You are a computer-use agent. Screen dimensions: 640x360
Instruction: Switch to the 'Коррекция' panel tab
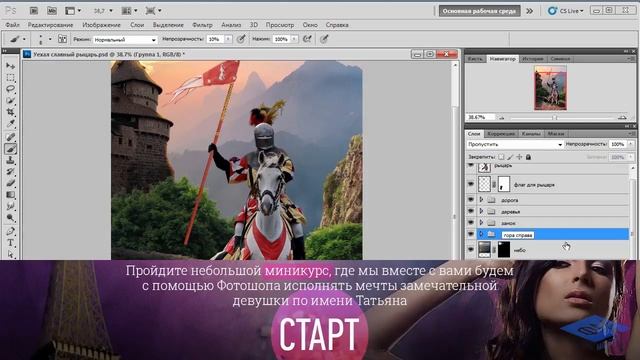501,133
